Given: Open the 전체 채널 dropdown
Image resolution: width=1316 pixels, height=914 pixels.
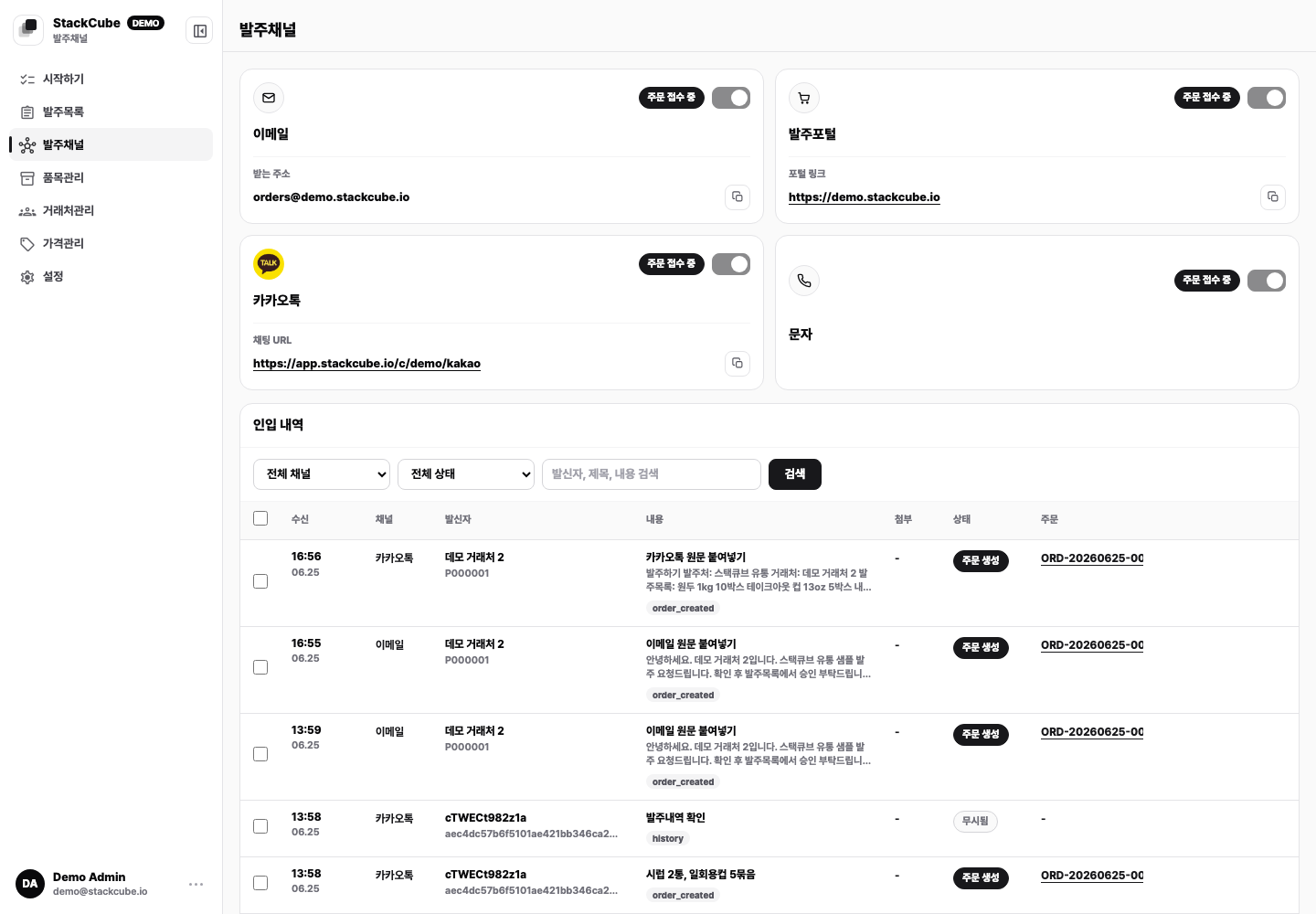Looking at the screenshot, I should coord(322,474).
